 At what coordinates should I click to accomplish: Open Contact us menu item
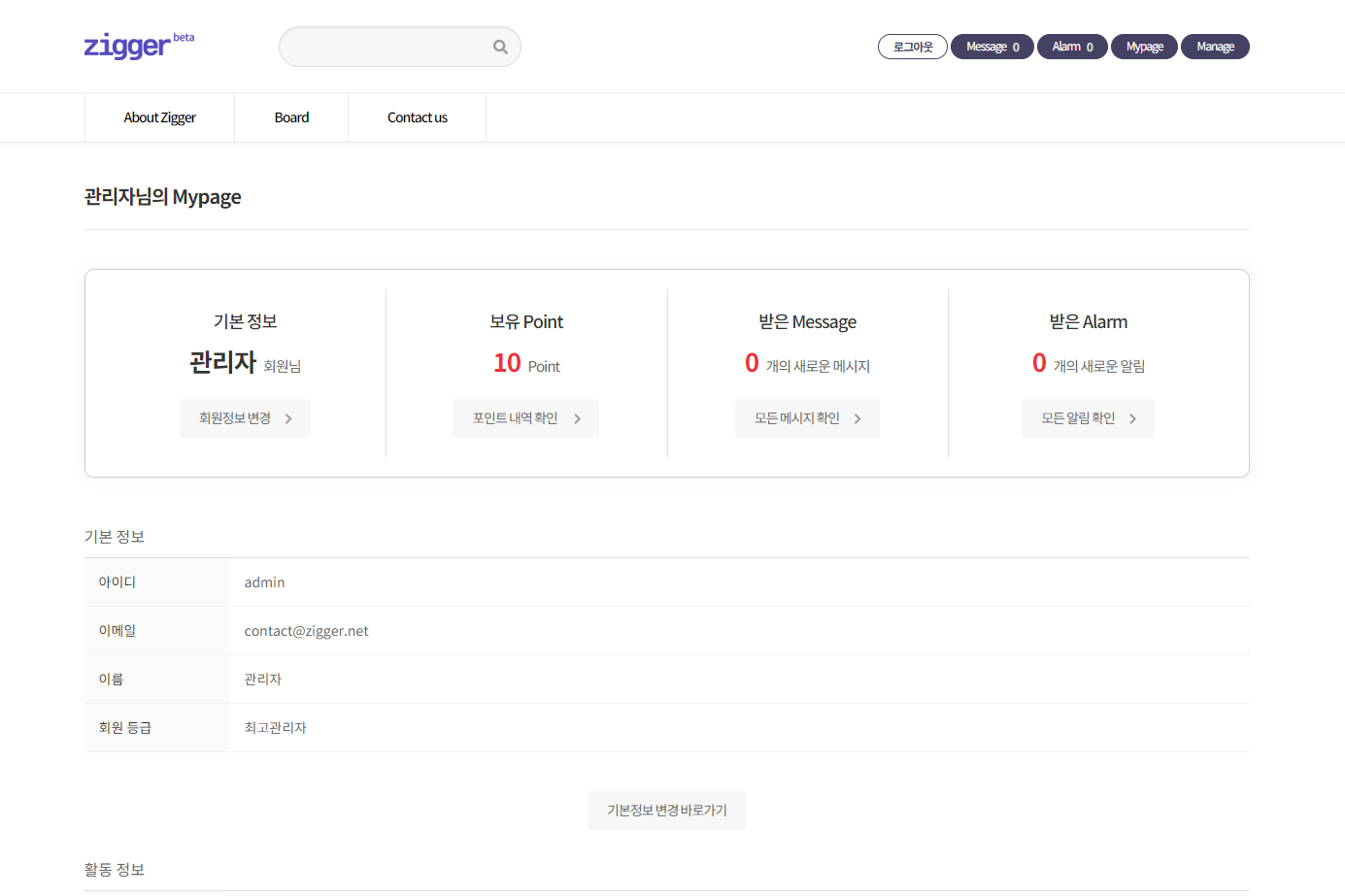tap(418, 117)
